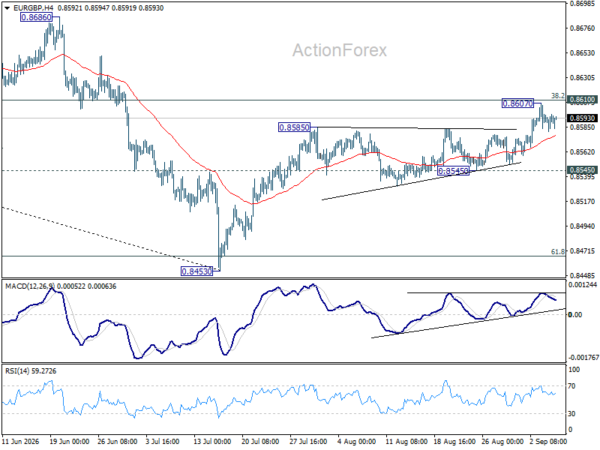
Task: Select the 0.84530 low price label
Action: pos(196,271)
